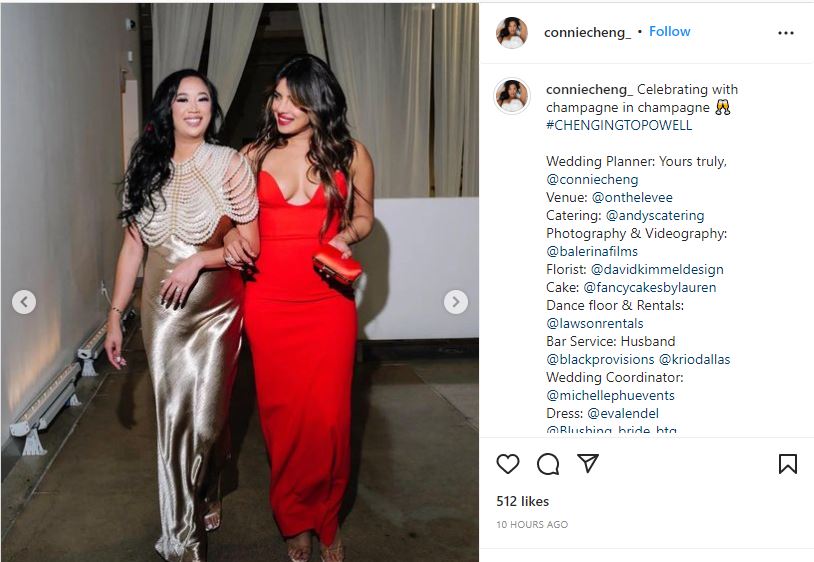The width and height of the screenshot is (814, 562).
Task: Save the post with the bookmark icon
Action: 788,464
